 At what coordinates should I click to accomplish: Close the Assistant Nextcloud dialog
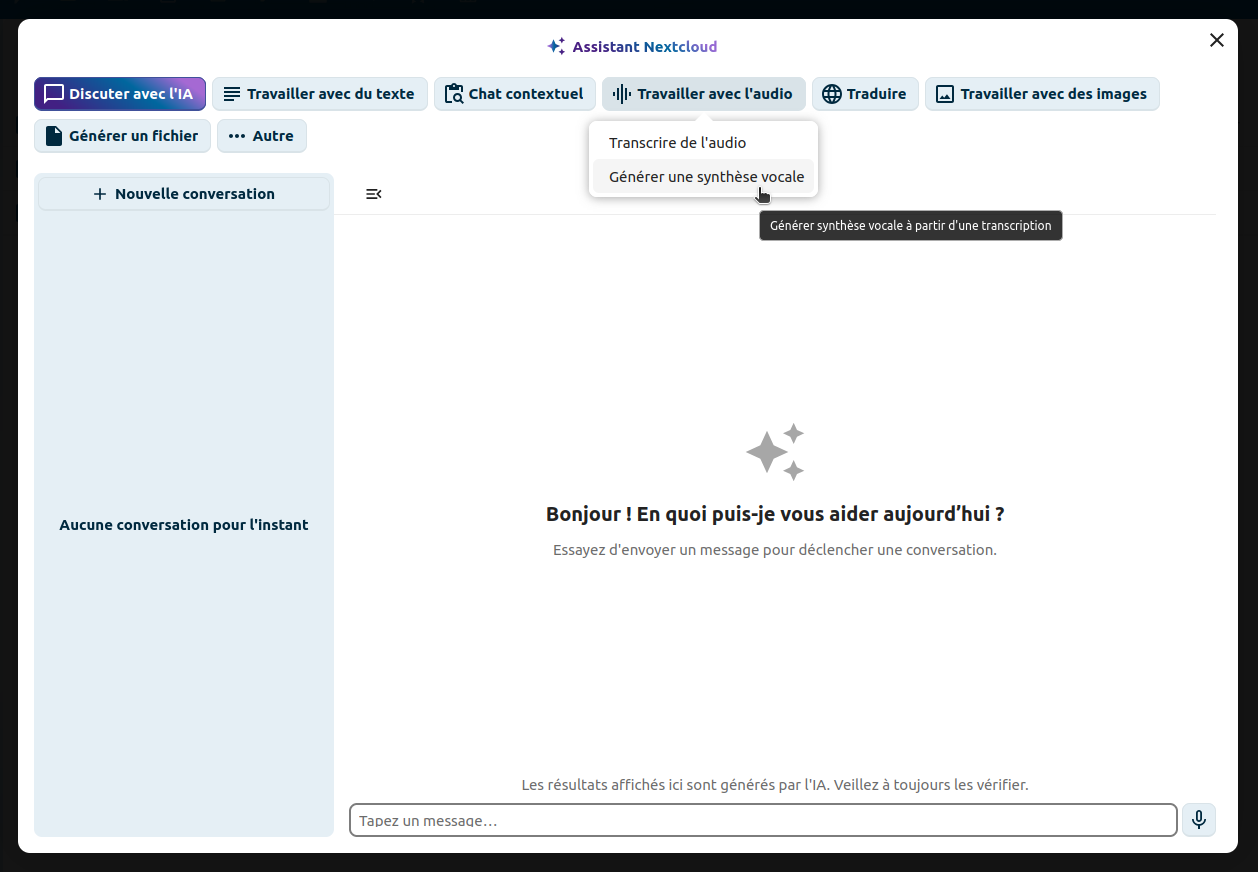point(1216,40)
